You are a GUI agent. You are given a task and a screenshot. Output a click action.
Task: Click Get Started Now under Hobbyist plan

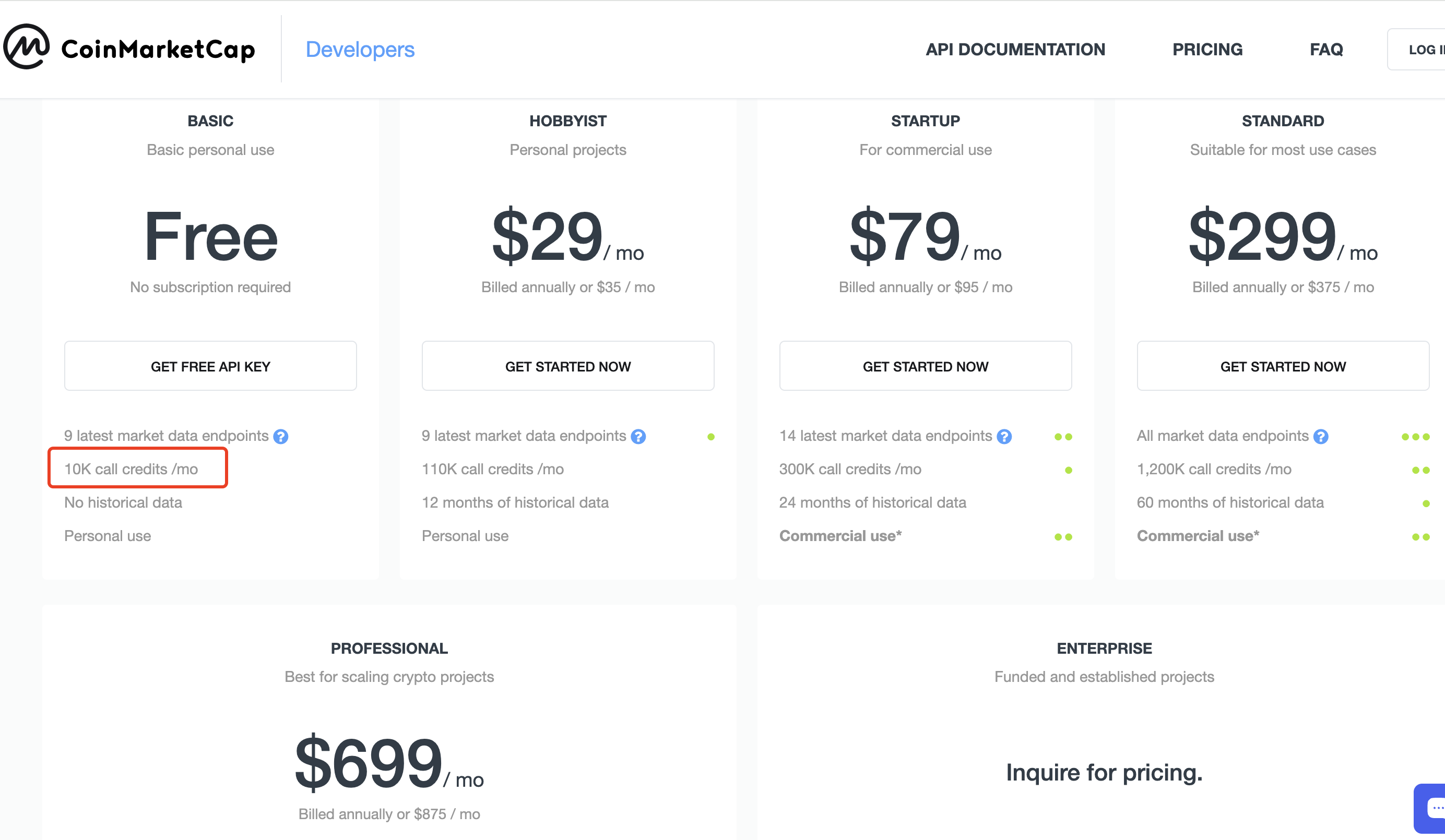coord(567,366)
